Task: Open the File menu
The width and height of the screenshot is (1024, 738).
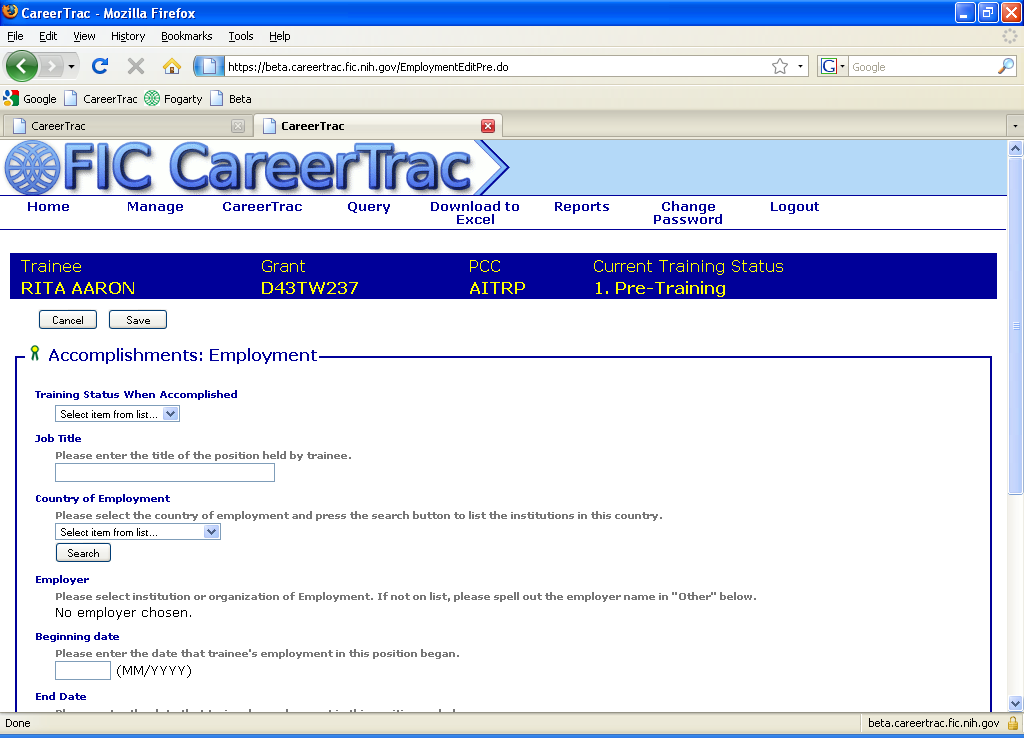Action: pyautogui.click(x=15, y=36)
